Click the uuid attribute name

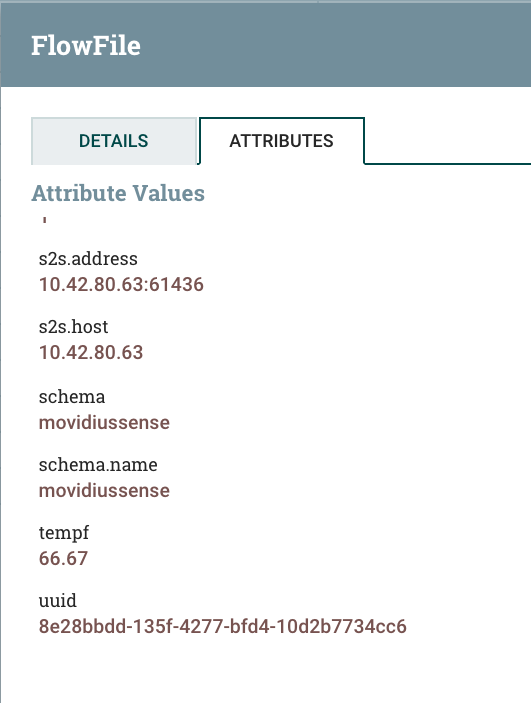[x=57, y=601]
